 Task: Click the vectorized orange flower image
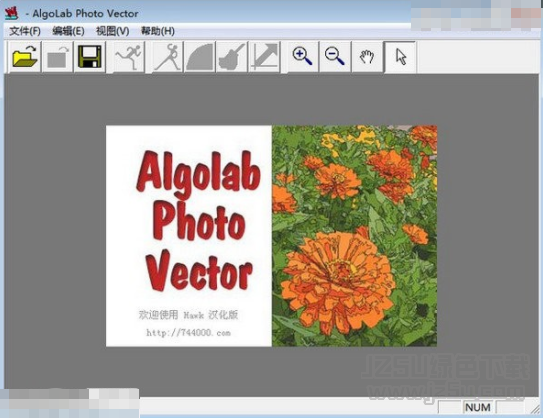point(354,235)
